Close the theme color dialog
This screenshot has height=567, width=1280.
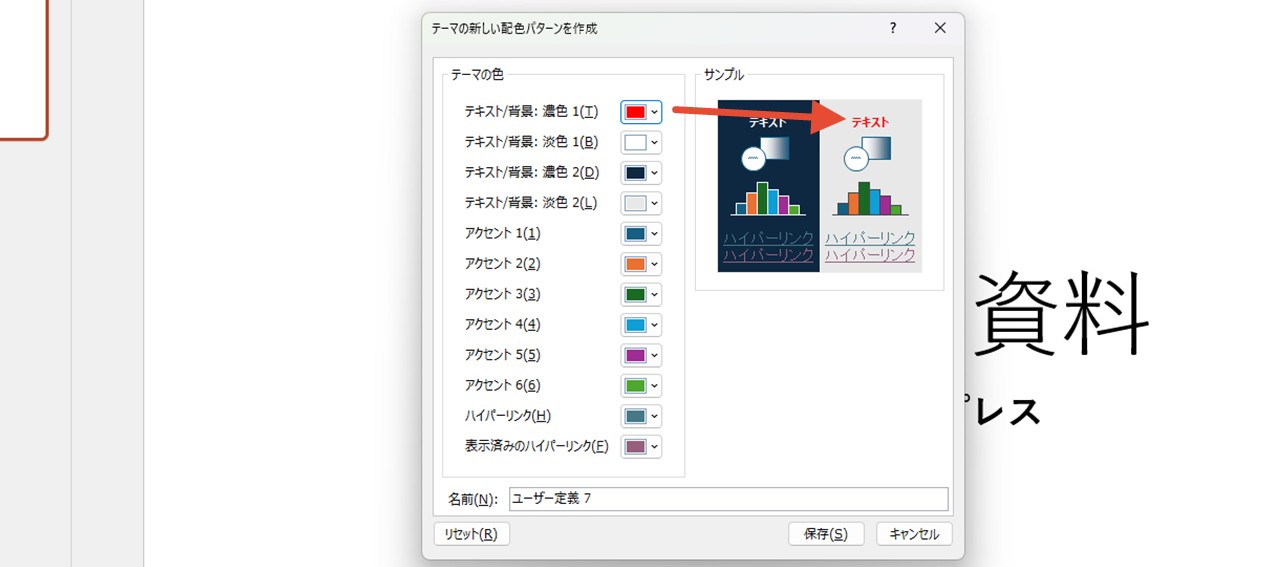point(940,29)
